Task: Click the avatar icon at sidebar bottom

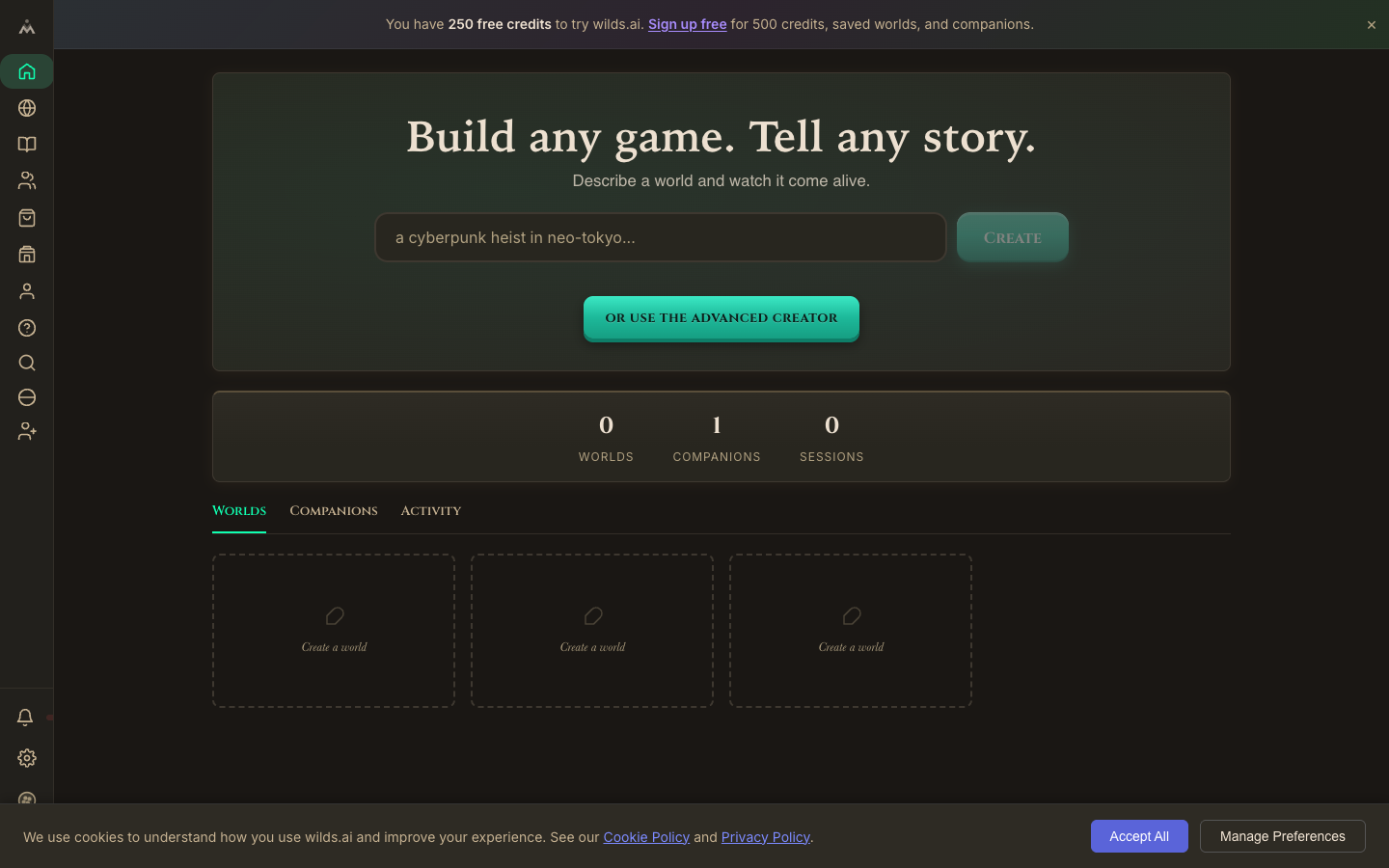Action: click(27, 798)
